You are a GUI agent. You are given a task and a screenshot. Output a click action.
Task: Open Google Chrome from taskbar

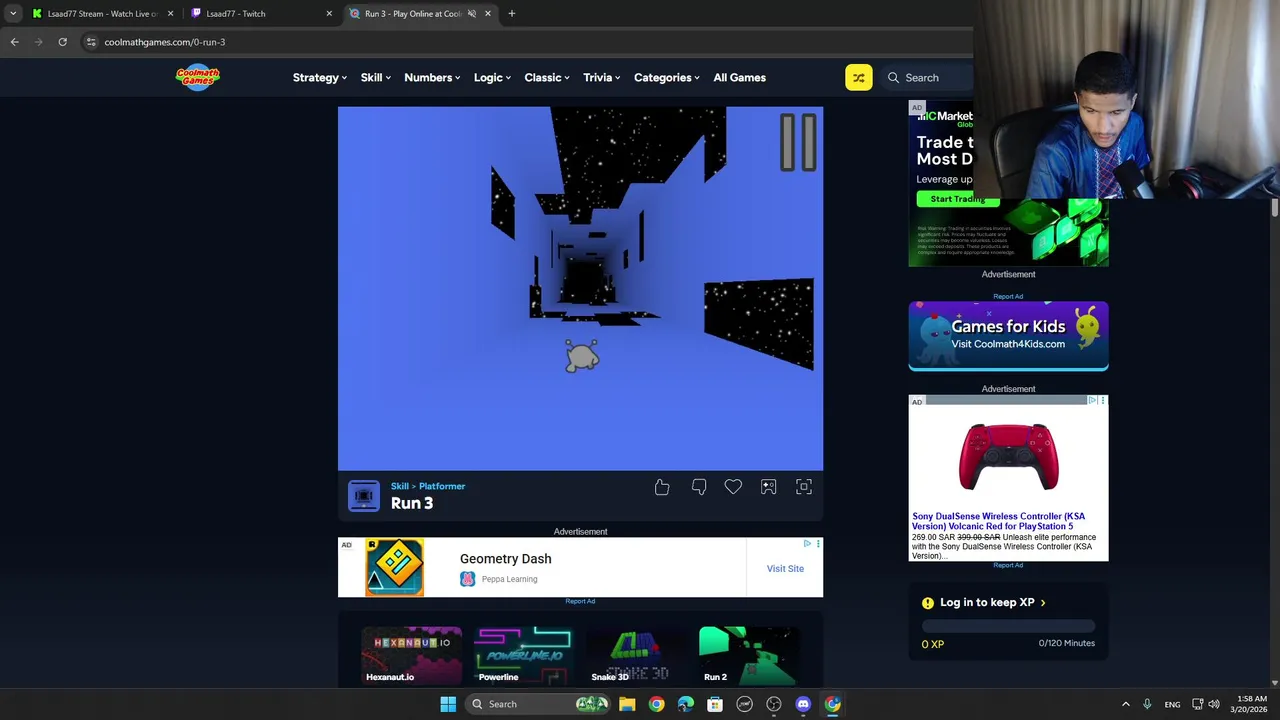click(x=656, y=704)
